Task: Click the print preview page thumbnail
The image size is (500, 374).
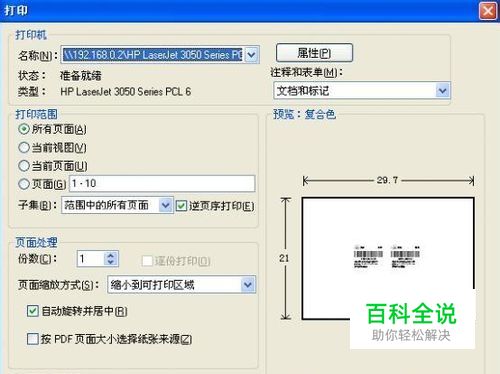Action: [x=388, y=258]
